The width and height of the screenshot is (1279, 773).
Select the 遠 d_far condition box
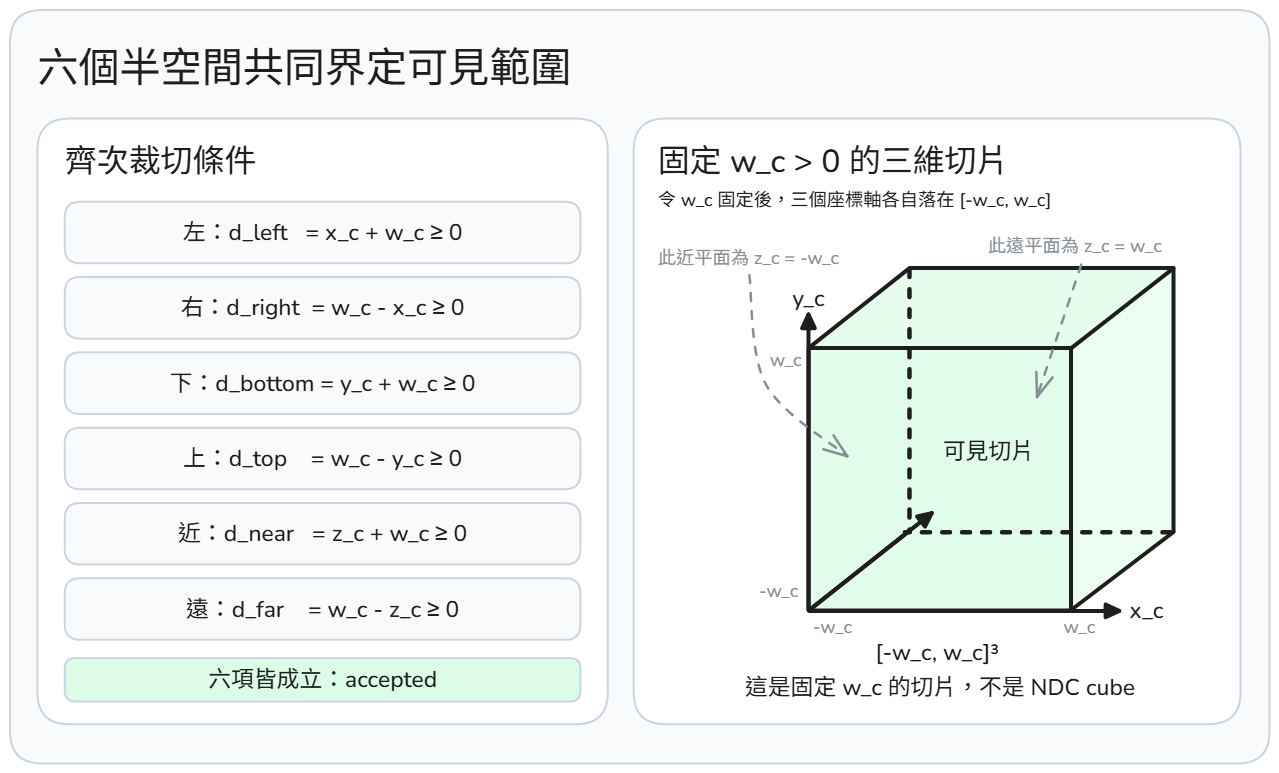coord(322,609)
